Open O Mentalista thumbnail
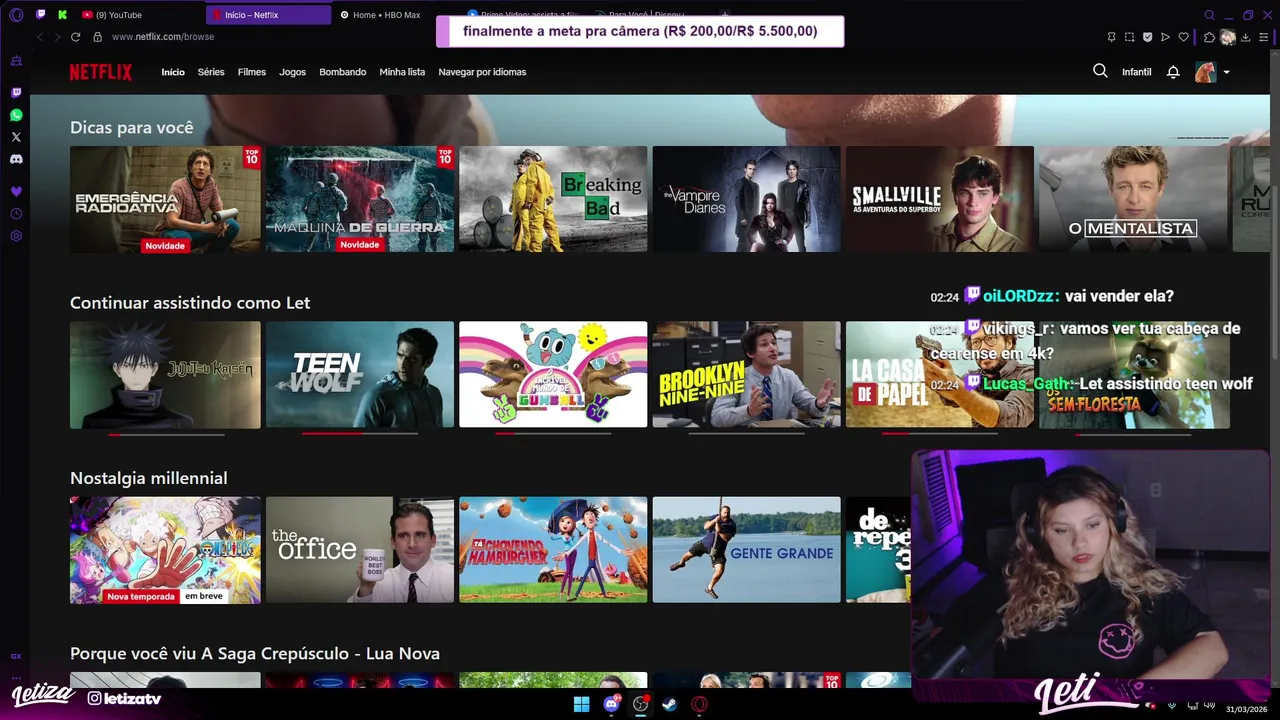Image resolution: width=1280 pixels, height=720 pixels. point(1134,199)
